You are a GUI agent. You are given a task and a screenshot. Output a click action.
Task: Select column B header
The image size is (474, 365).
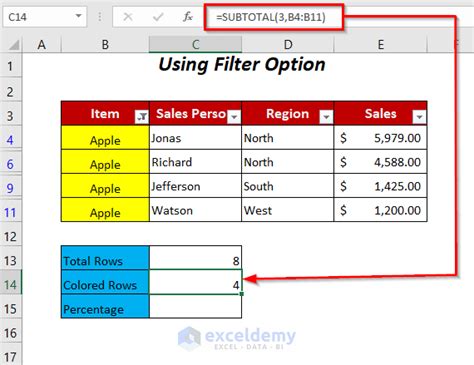click(x=105, y=45)
